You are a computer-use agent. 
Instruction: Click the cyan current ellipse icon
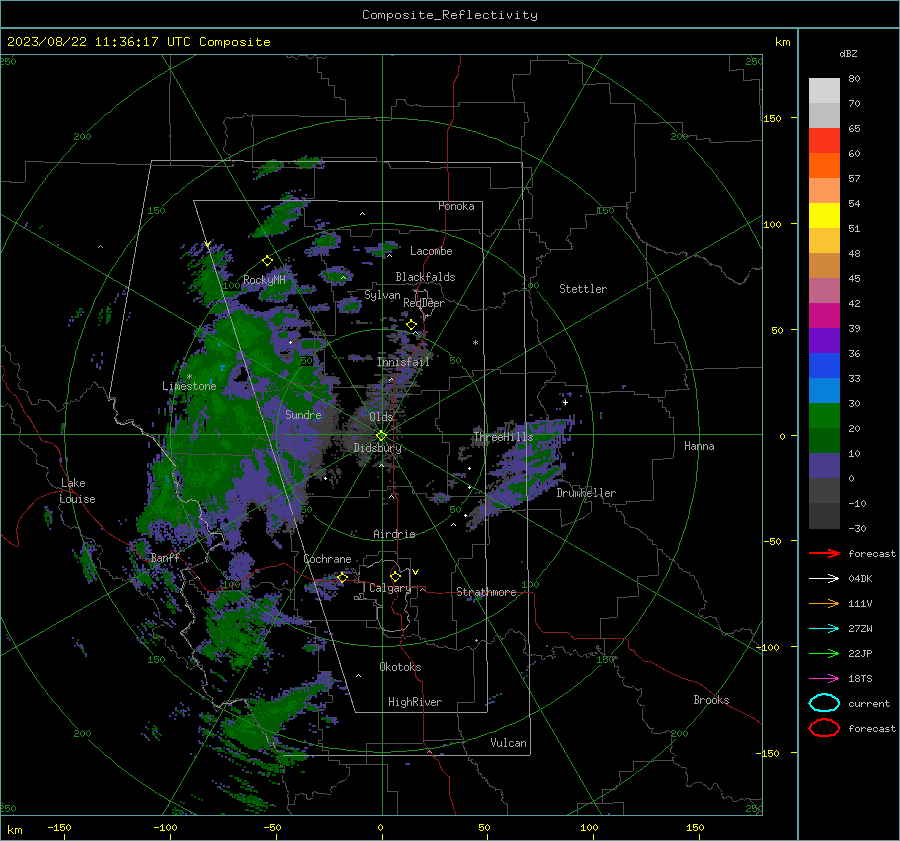[824, 703]
